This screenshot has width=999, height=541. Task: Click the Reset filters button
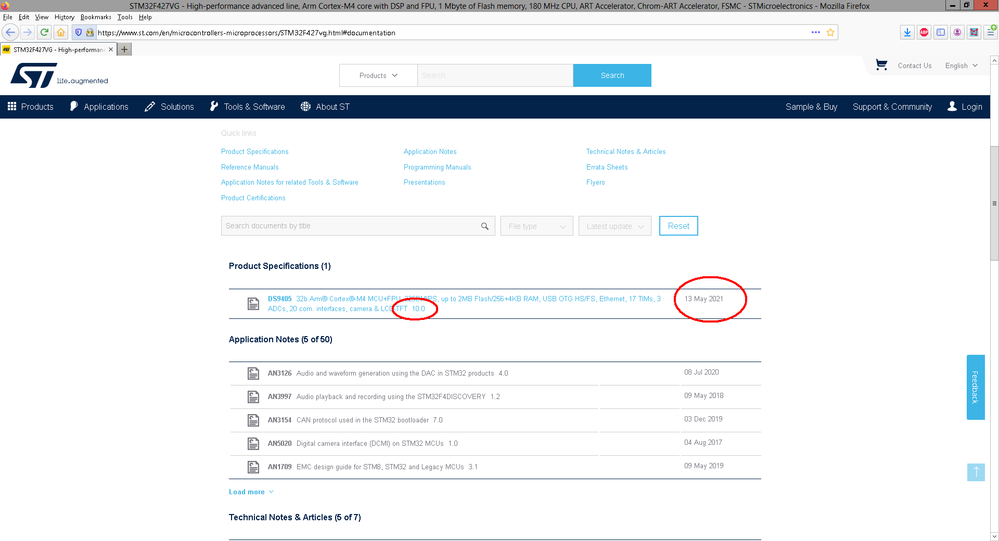point(679,226)
